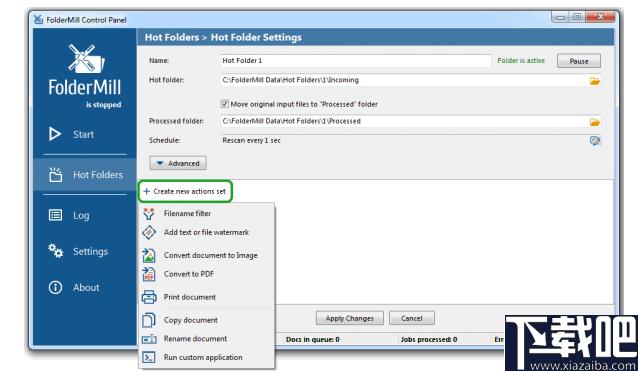Click 'Jobs processed: 0' status entry
The image size is (640, 371).
429,339
